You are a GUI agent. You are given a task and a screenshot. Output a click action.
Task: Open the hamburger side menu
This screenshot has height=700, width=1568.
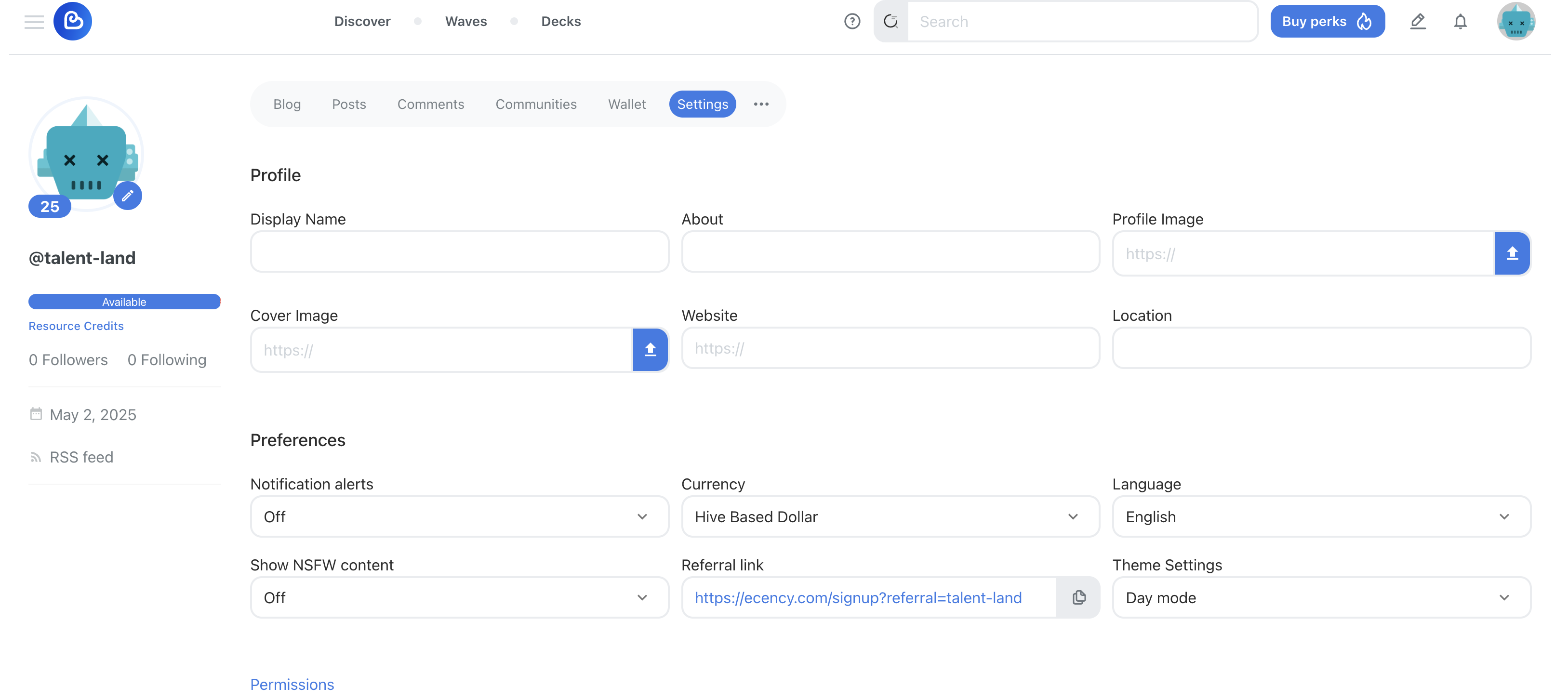pos(34,22)
